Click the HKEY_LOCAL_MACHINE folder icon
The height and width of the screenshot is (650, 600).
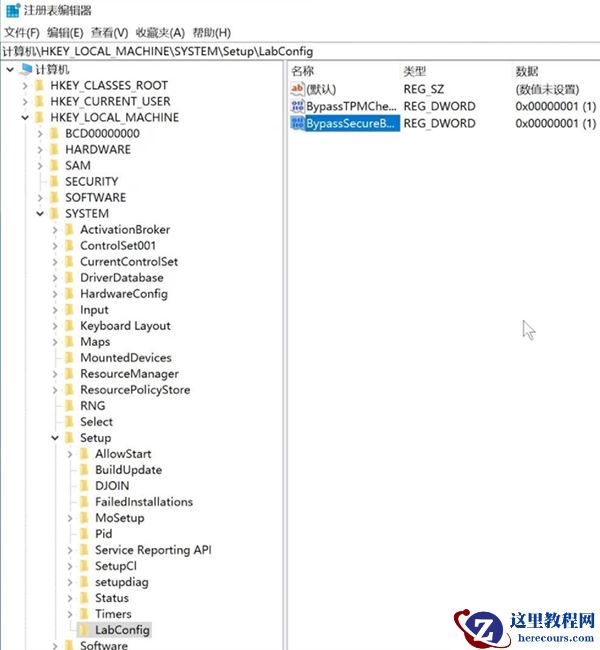(x=39, y=118)
